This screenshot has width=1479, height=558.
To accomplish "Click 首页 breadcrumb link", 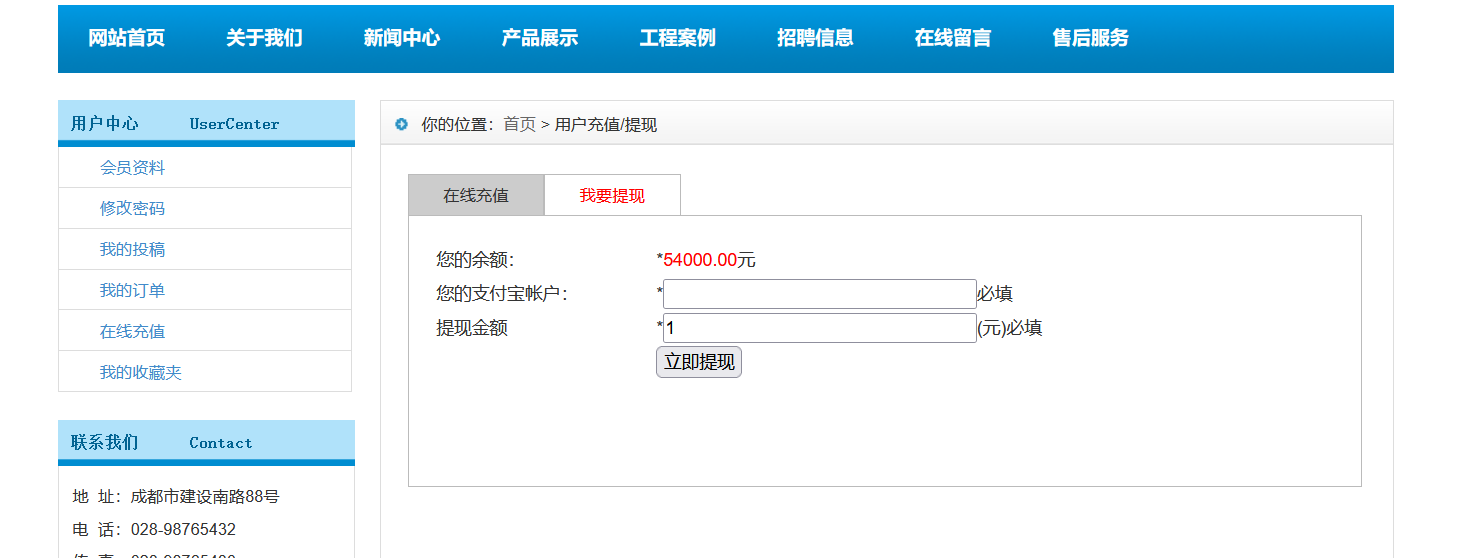I will [x=519, y=125].
